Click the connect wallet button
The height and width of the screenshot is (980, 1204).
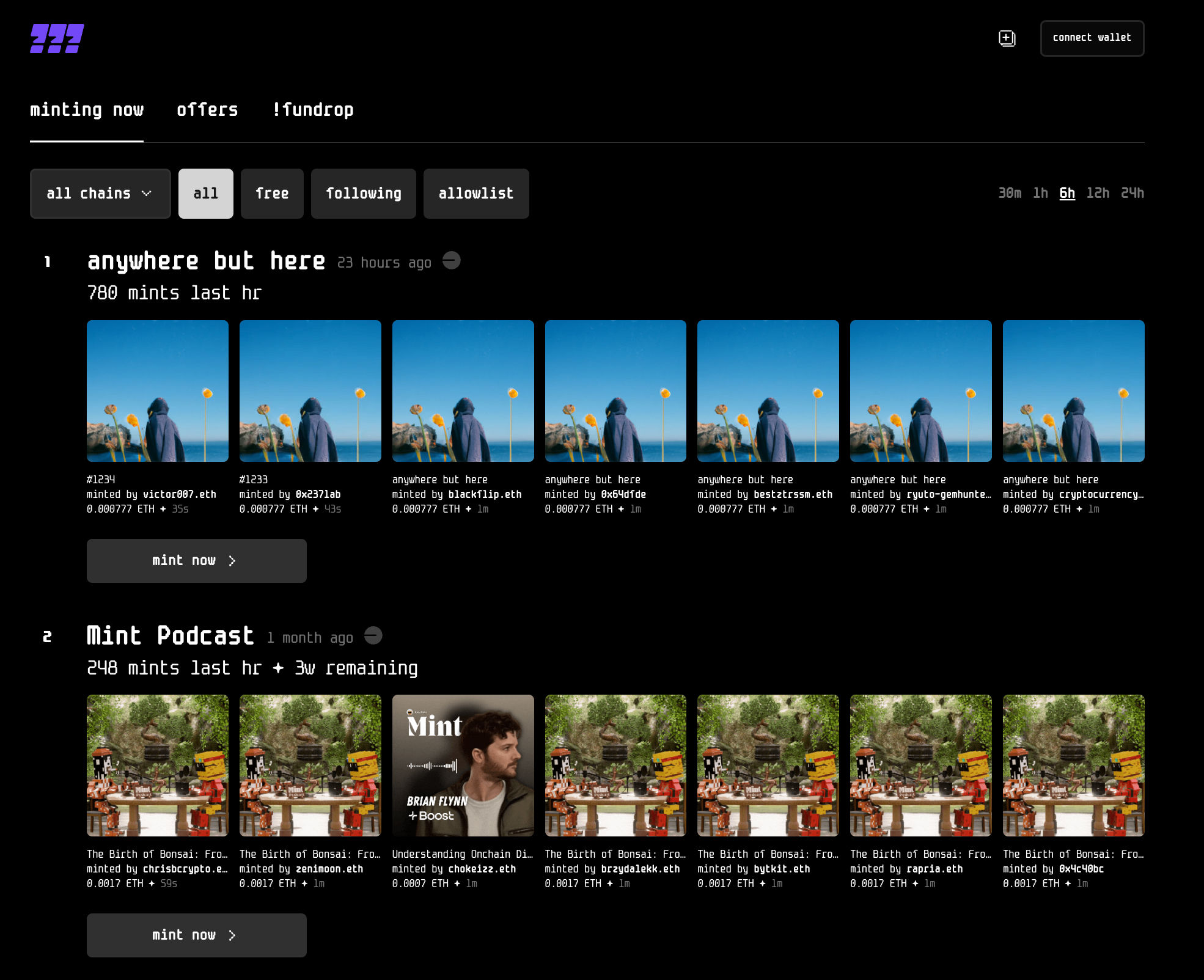point(1092,38)
